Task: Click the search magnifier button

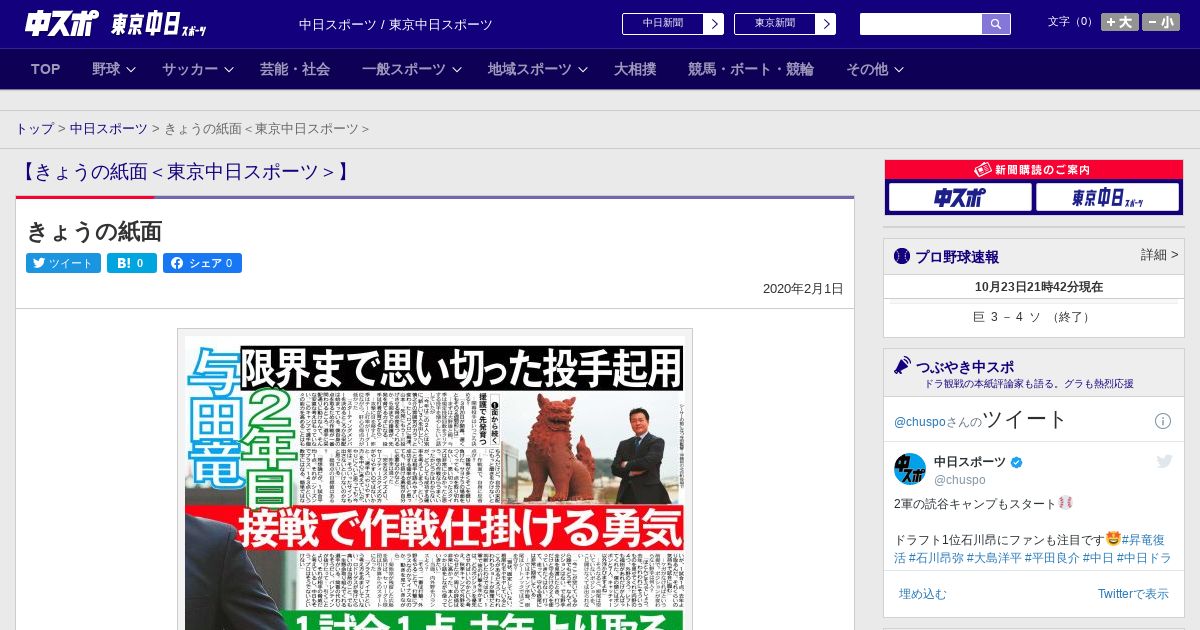Action: point(996,24)
